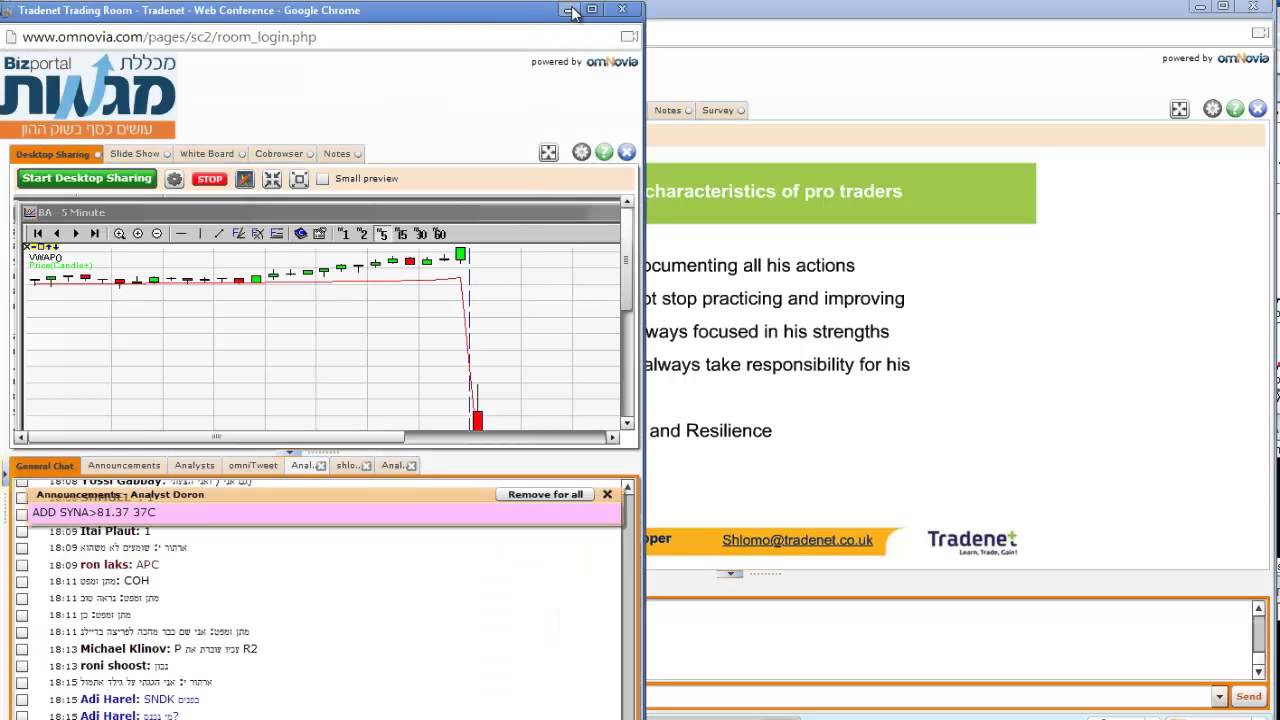Image resolution: width=1280 pixels, height=720 pixels.
Task: Jump to first bar in chart toolbar
Action: [x=38, y=234]
